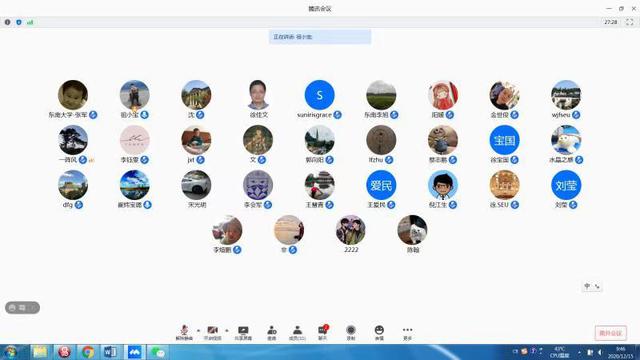
Task: Start recording with the record icon
Action: pyautogui.click(x=351, y=333)
